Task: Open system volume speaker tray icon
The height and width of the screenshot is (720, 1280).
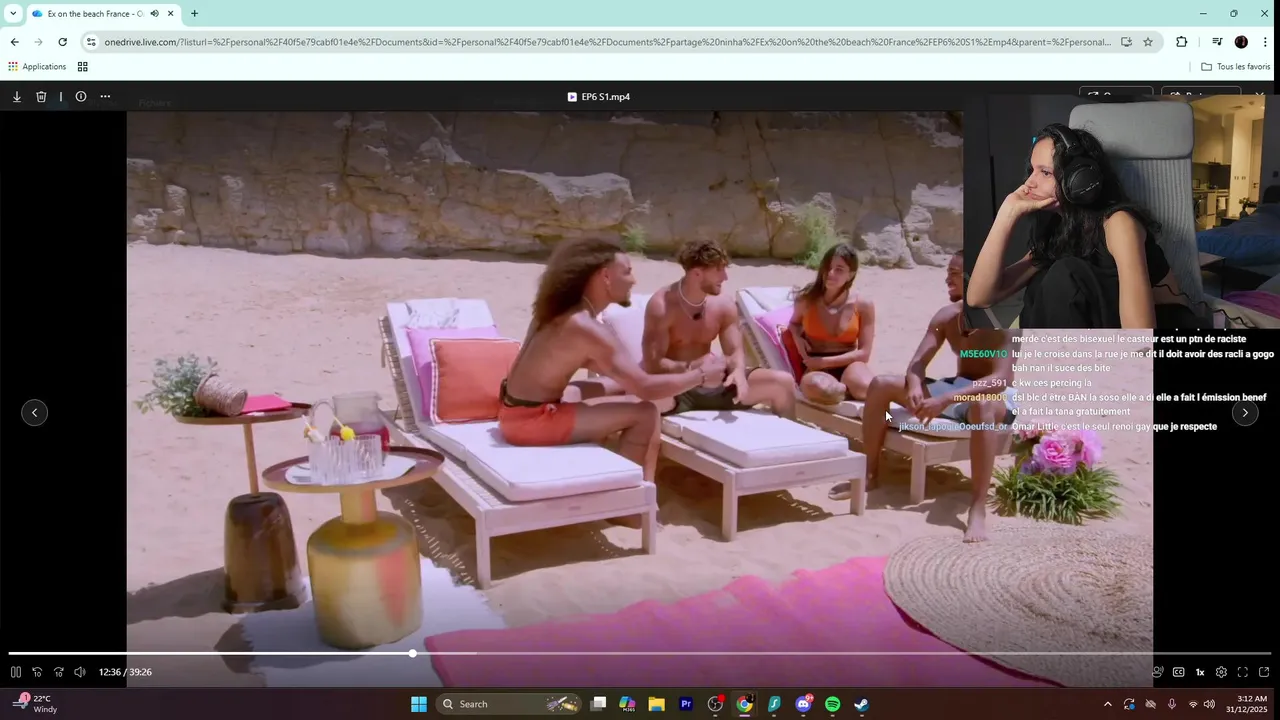Action: (x=1209, y=704)
